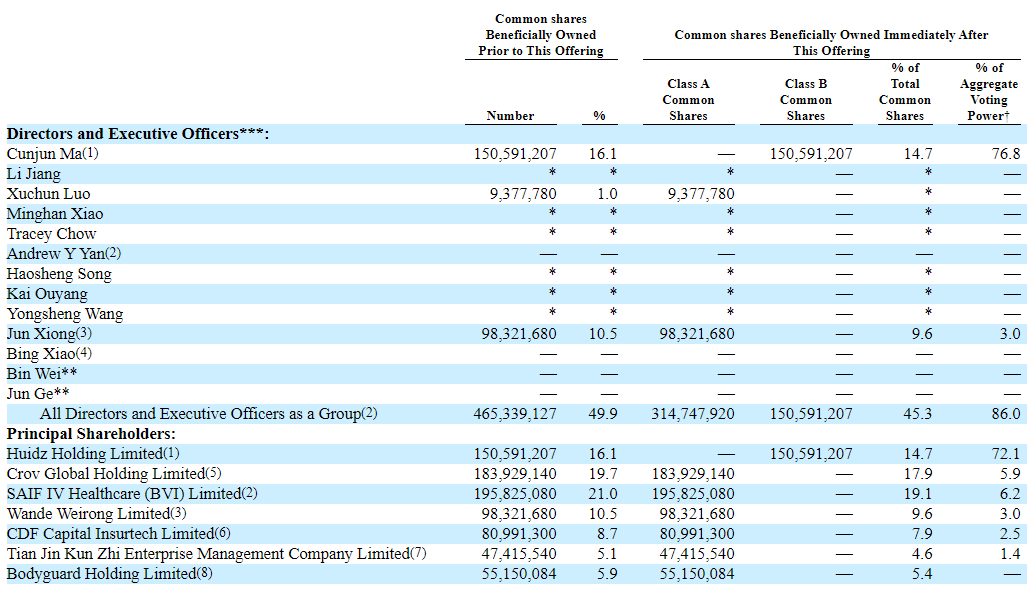The image size is (1033, 593).
Task: Select 195,825,080 in the Class A column
Action: click(x=693, y=494)
